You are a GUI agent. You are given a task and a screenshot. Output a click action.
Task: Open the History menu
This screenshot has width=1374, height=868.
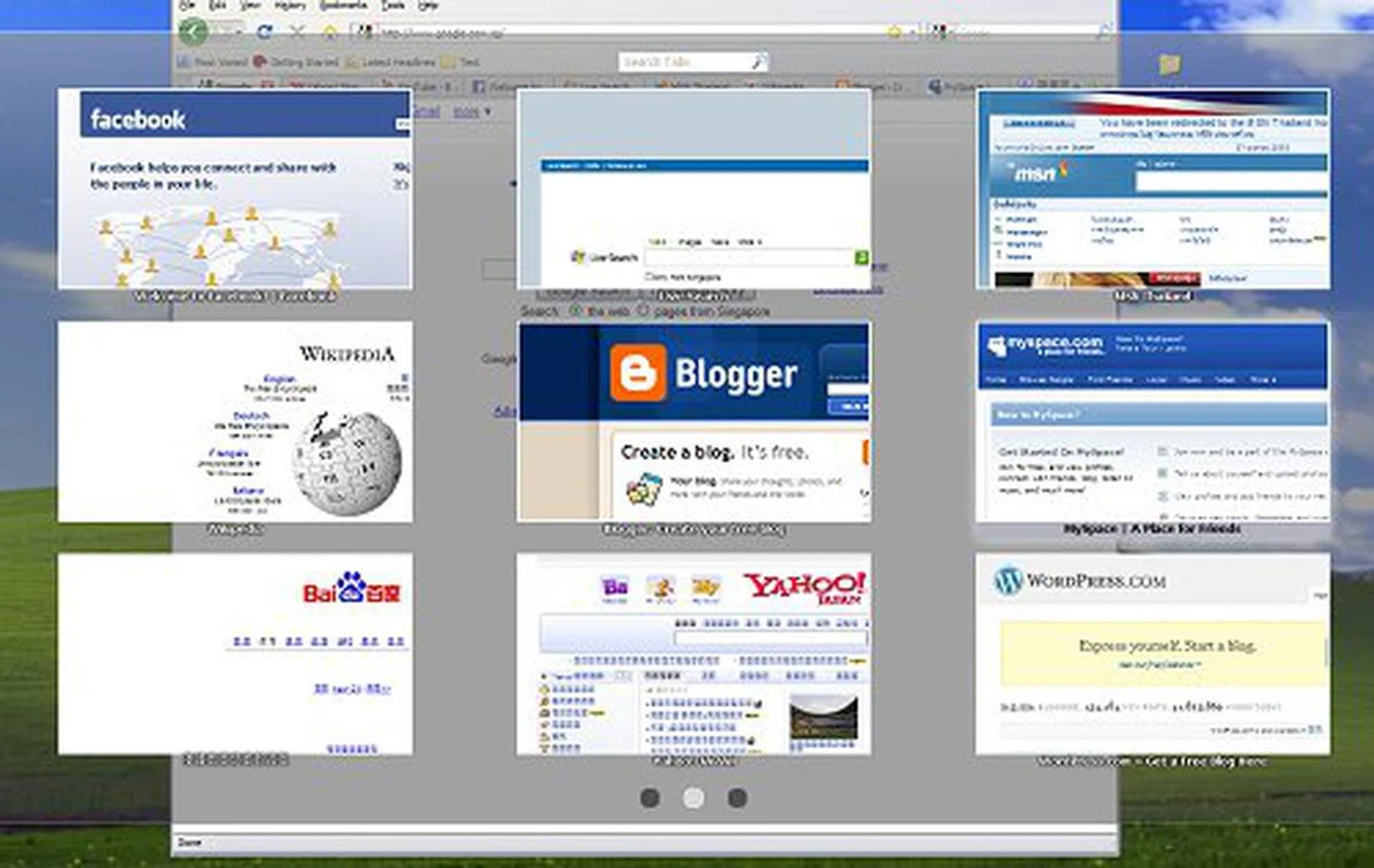[290, 6]
